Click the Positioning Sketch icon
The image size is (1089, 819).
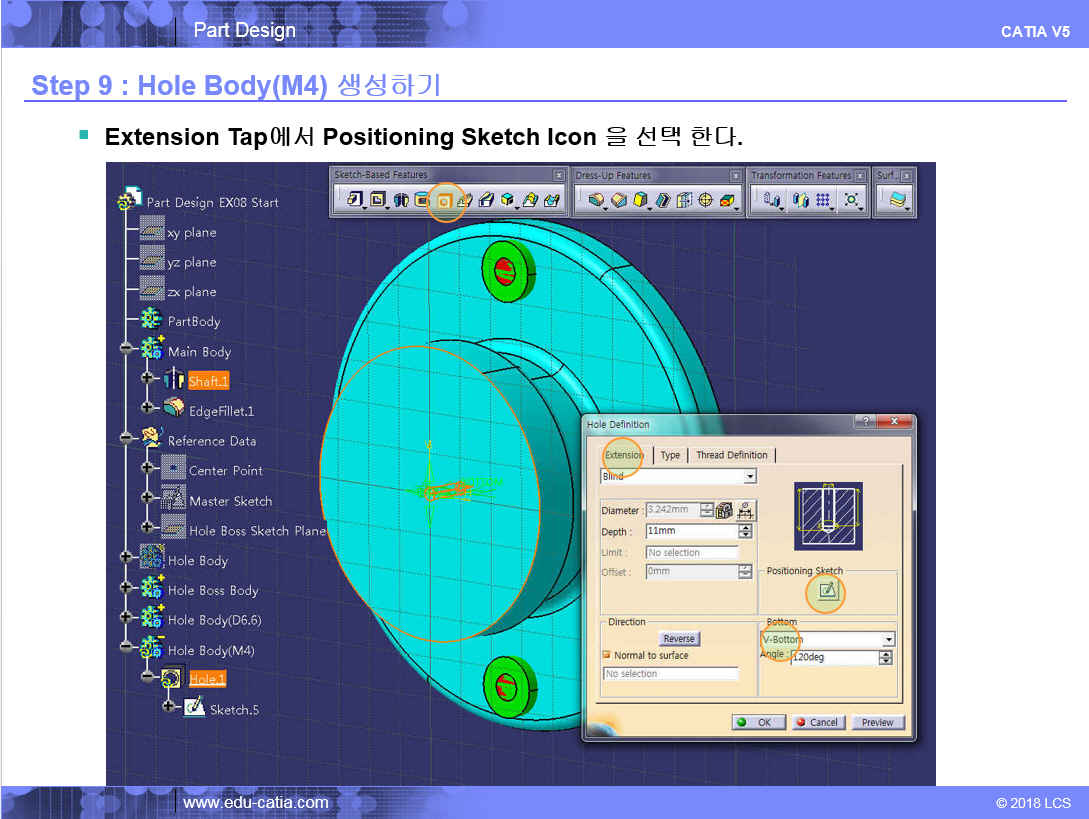[826, 592]
